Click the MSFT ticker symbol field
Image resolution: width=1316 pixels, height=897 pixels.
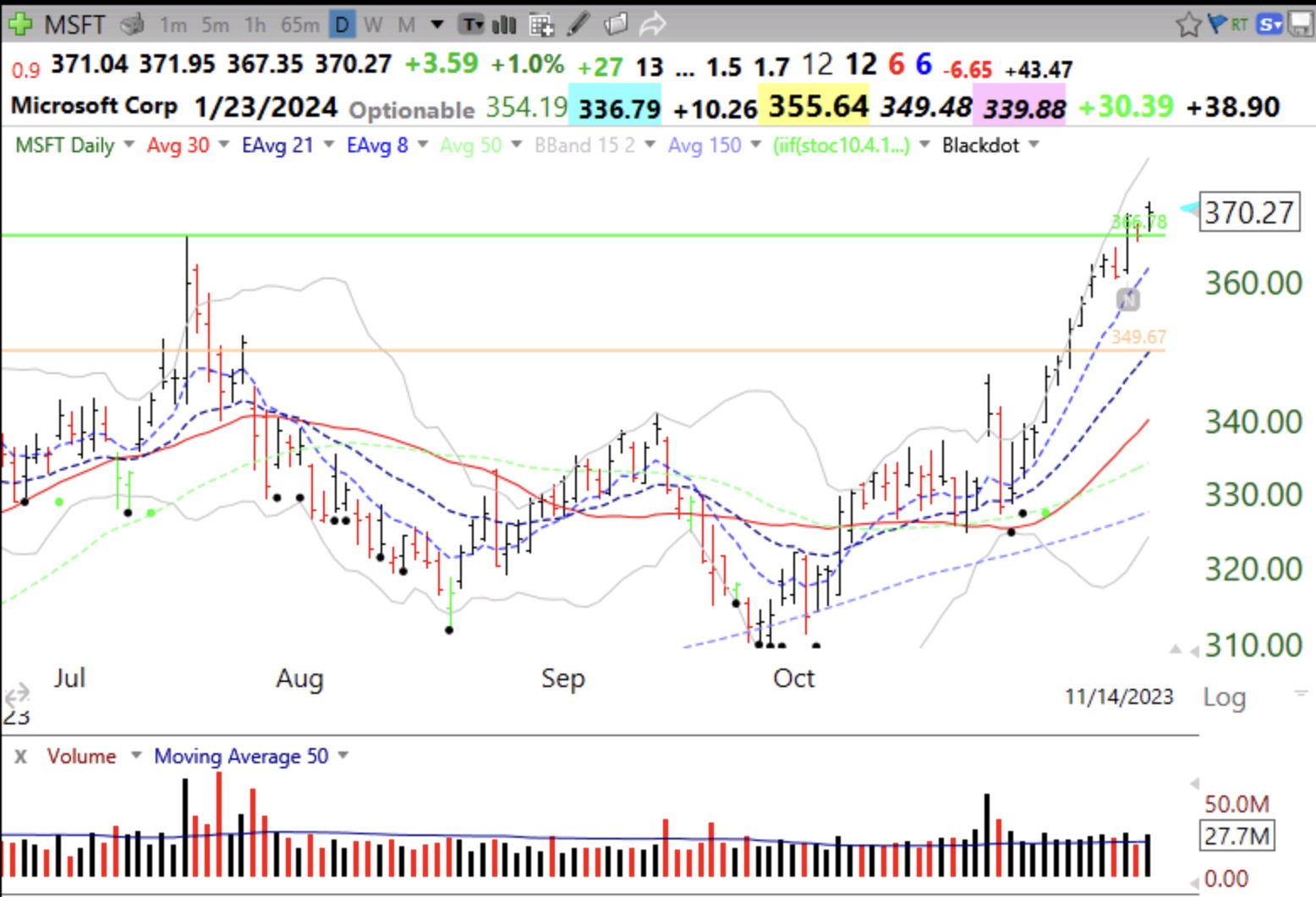[x=75, y=25]
